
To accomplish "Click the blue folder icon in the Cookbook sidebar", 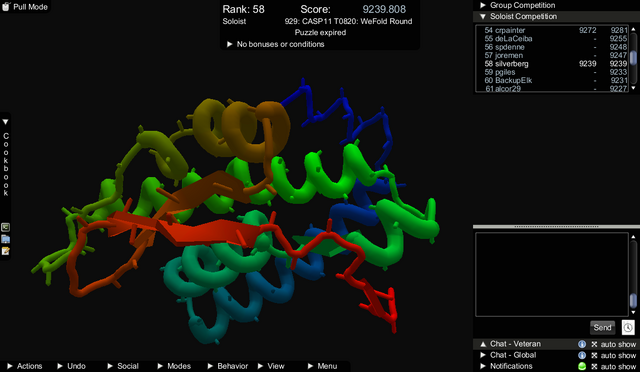I will [x=5, y=239].
